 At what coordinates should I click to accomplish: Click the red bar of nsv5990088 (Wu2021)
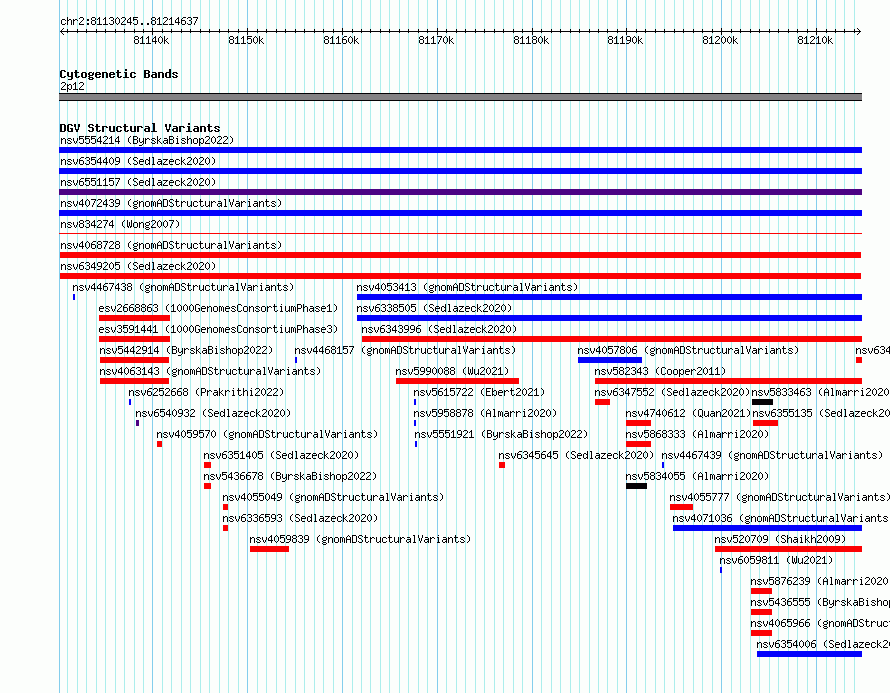(457, 381)
